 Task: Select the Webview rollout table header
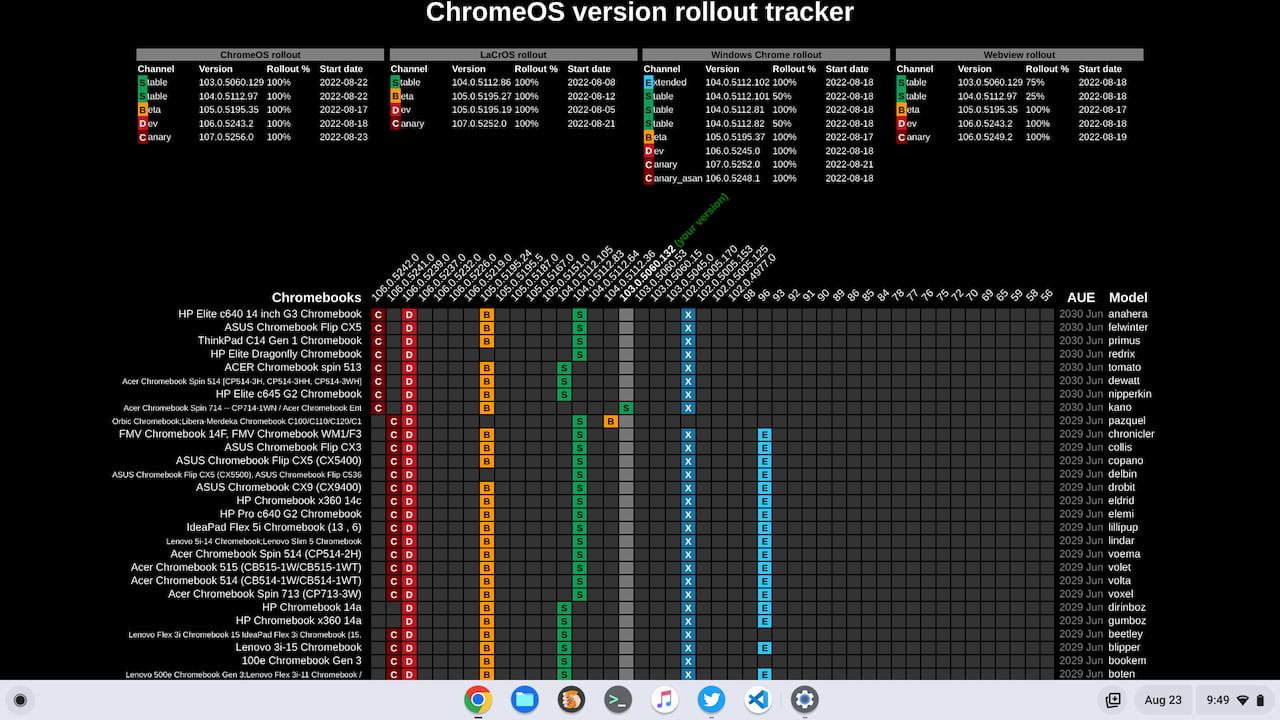pos(1019,55)
